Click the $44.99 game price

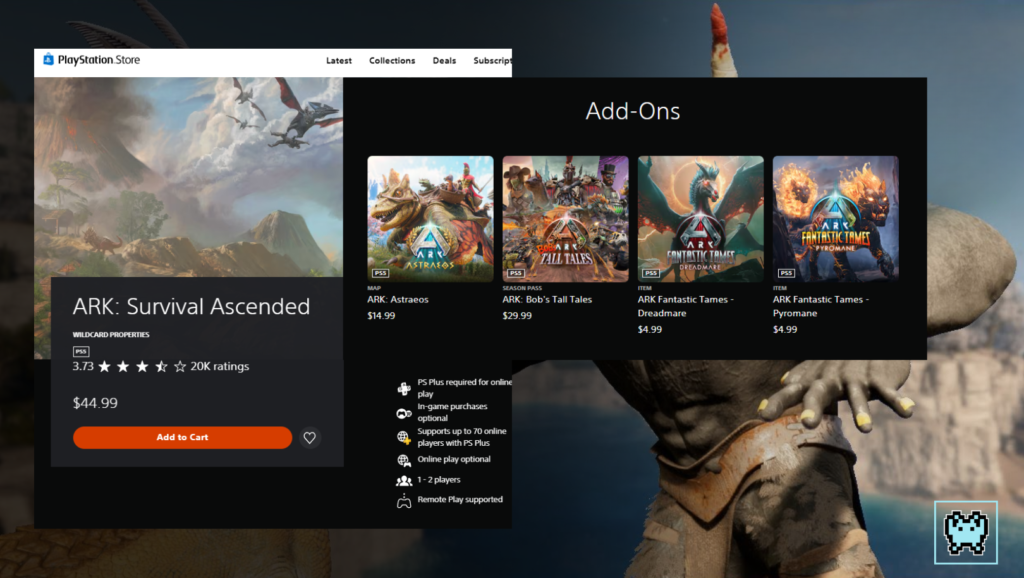point(95,403)
